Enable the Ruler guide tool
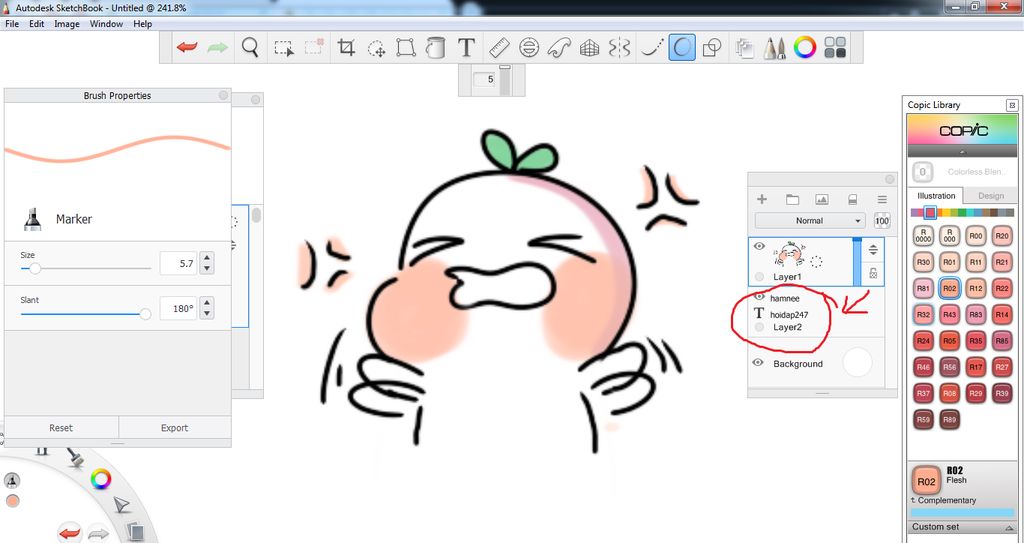This screenshot has width=1024, height=543. [x=499, y=47]
